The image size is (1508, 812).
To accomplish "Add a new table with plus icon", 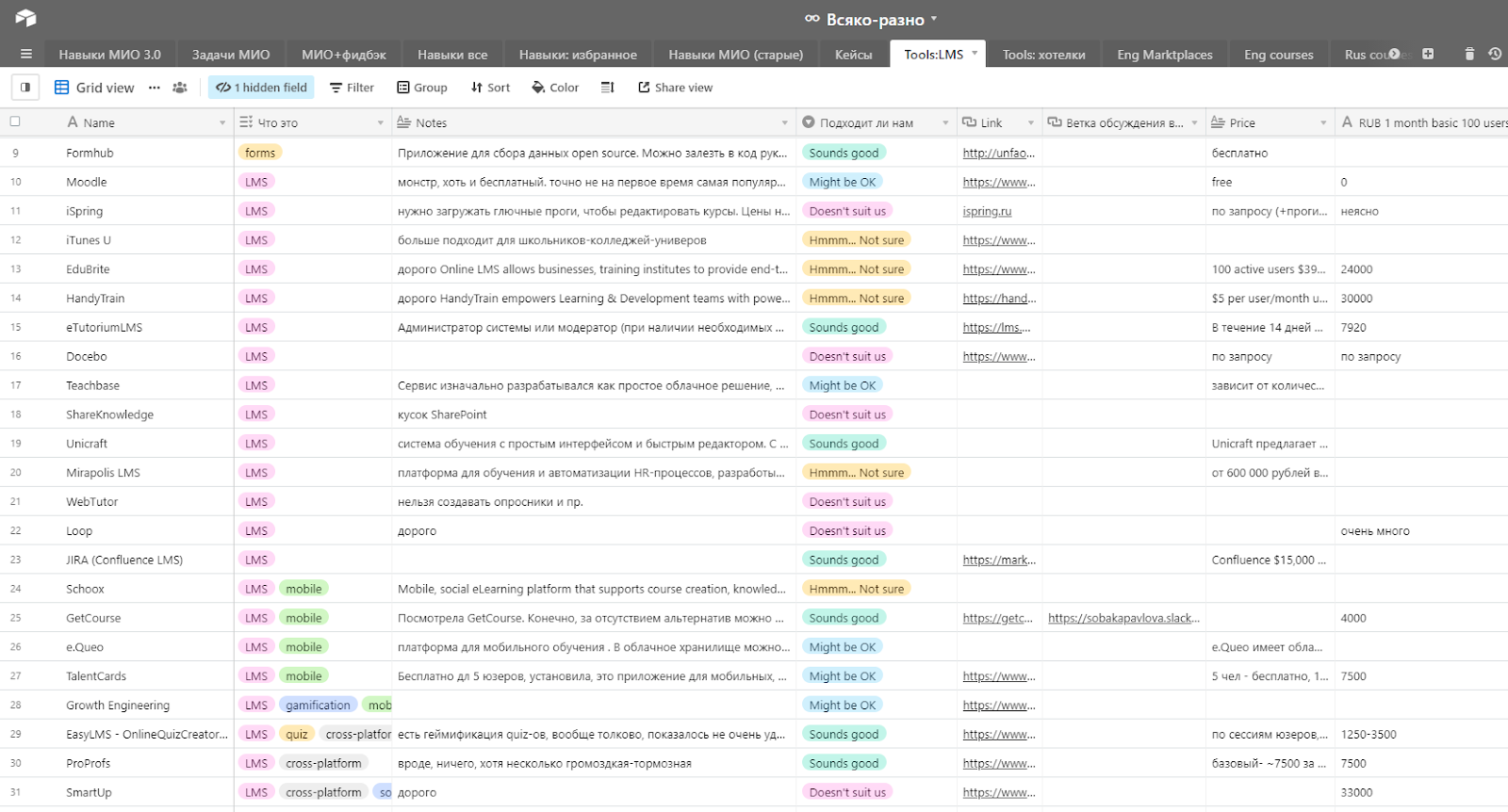I will 1428,54.
